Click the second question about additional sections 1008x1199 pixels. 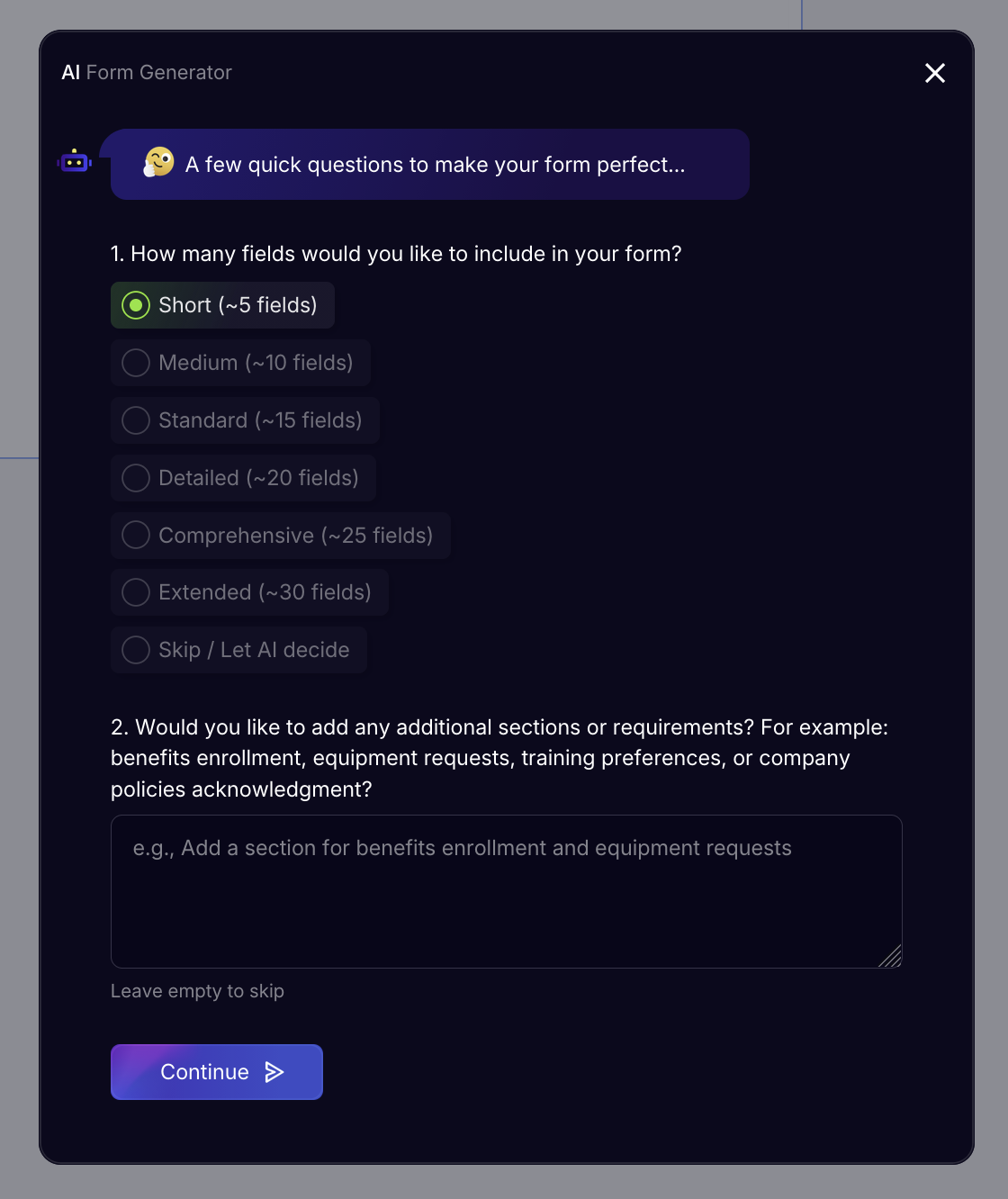(499, 758)
